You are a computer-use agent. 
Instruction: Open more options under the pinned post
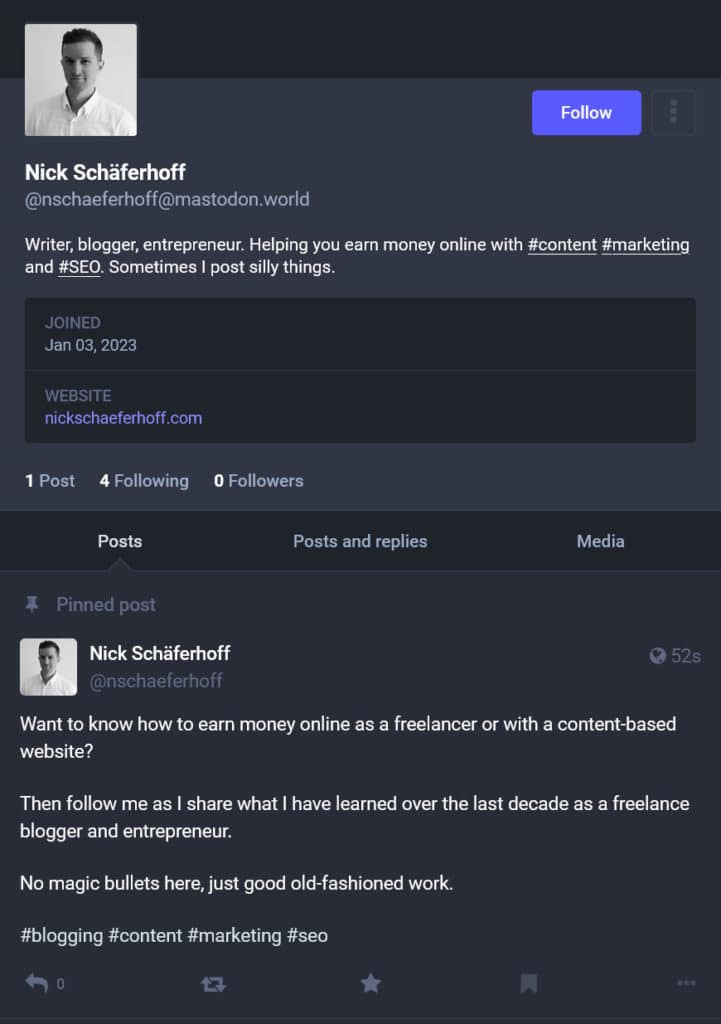click(x=686, y=983)
